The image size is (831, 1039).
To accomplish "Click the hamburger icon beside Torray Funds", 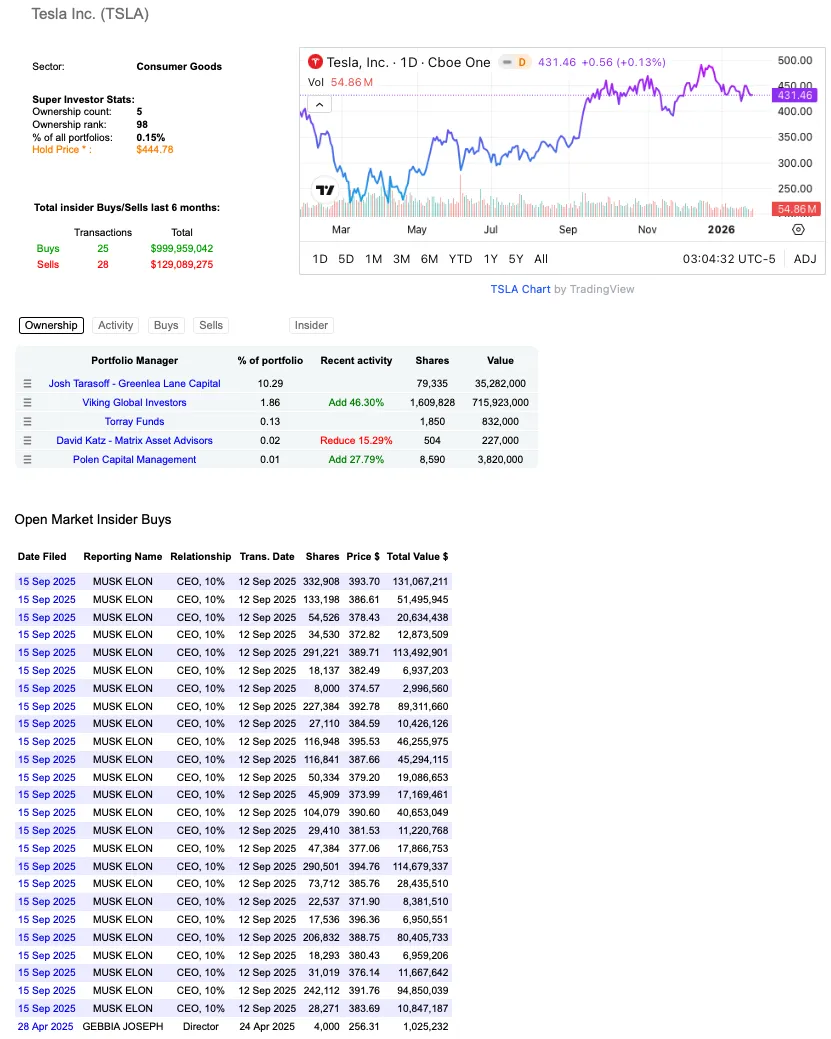I will [x=27, y=421].
